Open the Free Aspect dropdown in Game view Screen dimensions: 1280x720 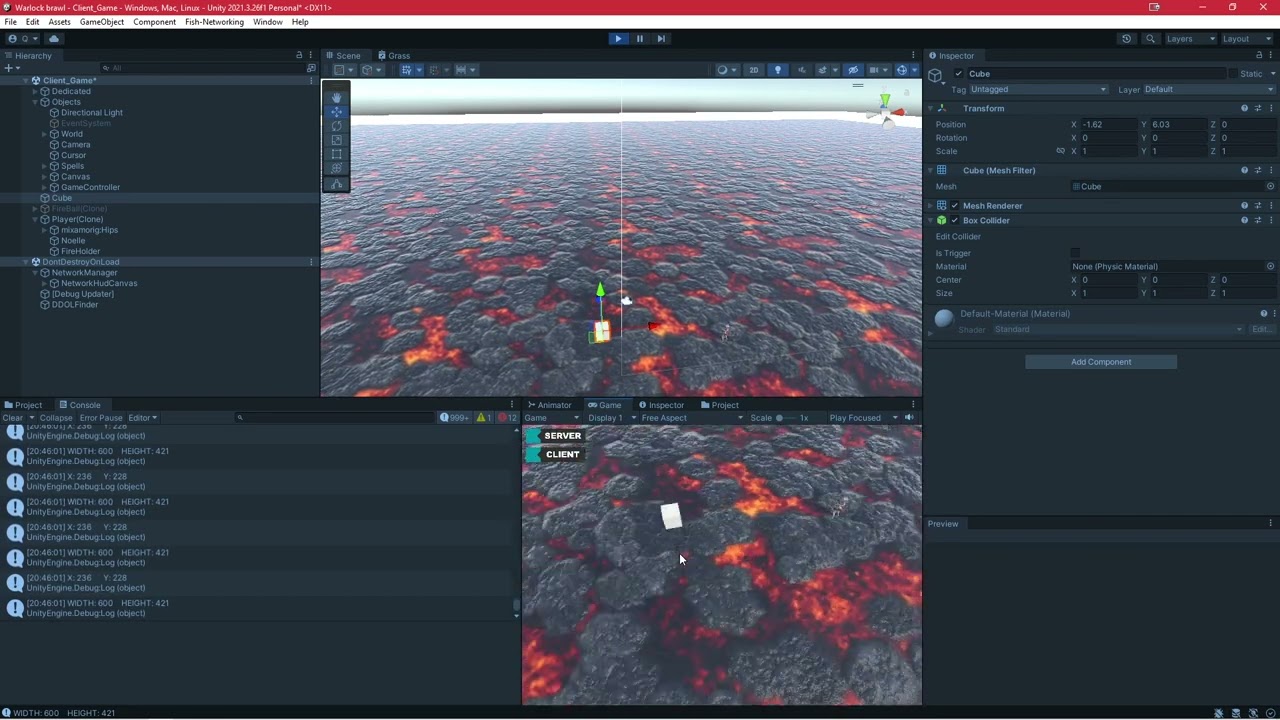pos(693,418)
